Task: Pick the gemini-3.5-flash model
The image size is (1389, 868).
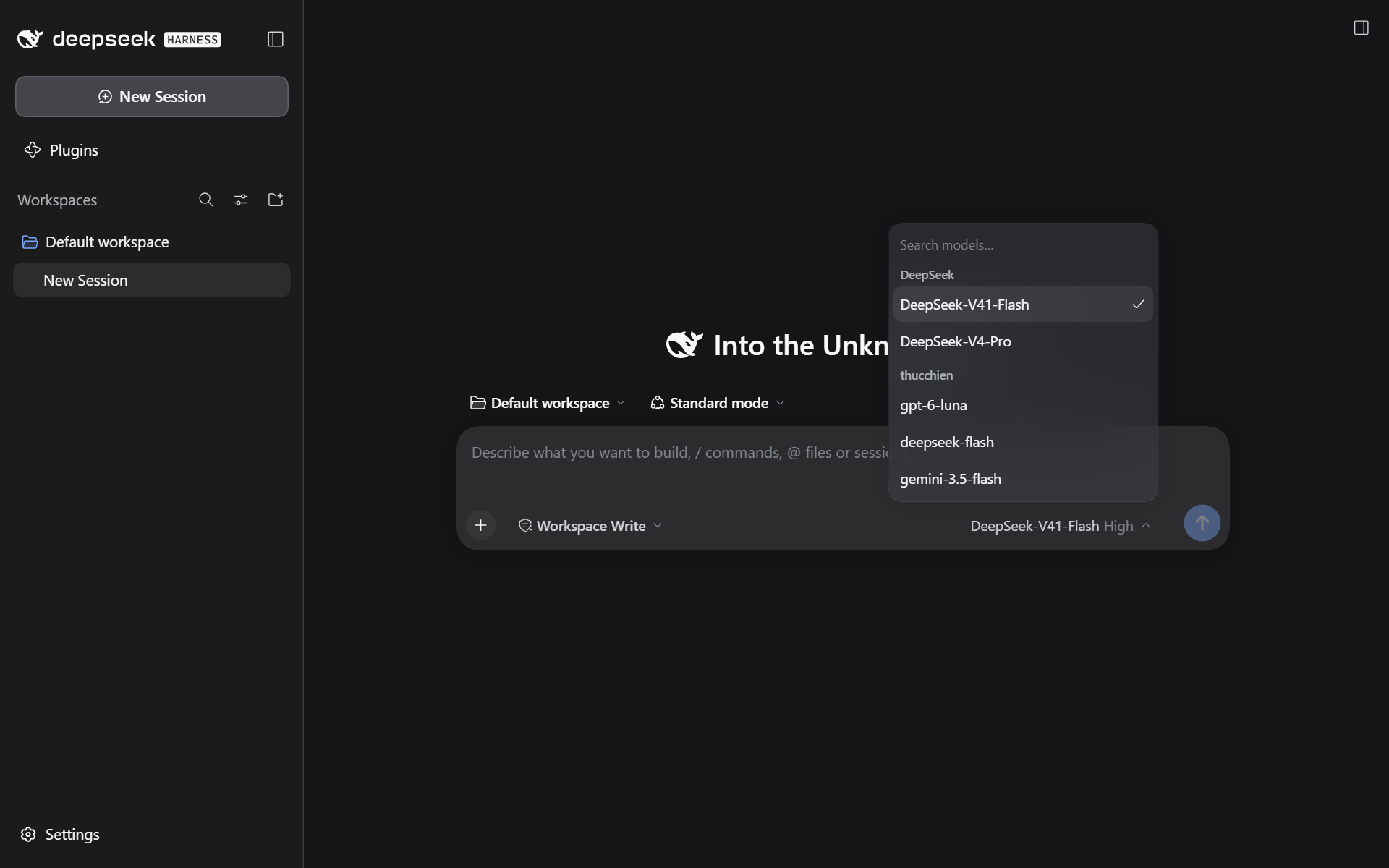Action: click(1023, 479)
